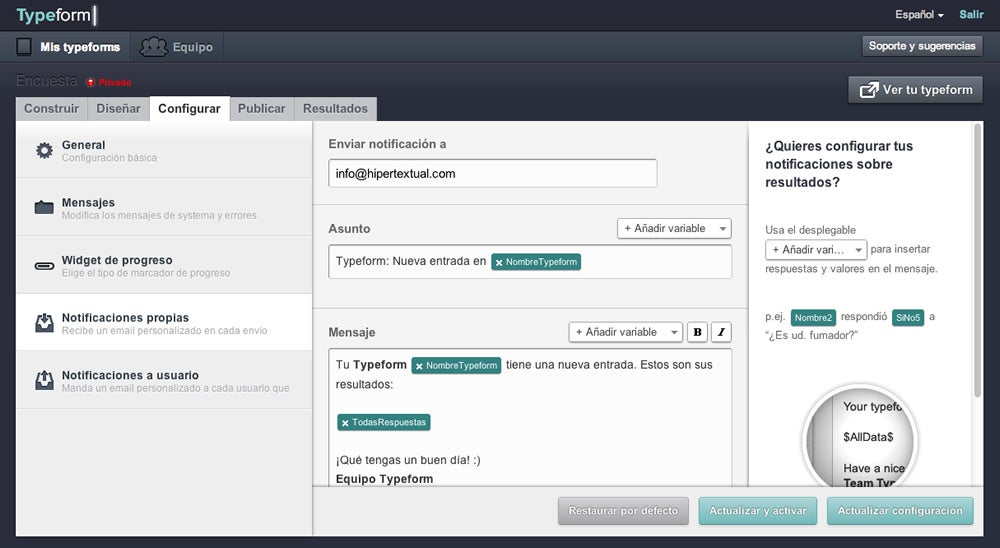Viewport: 1000px width, 548px height.
Task: Toggle italic formatting in Mensaje
Action: coord(721,332)
